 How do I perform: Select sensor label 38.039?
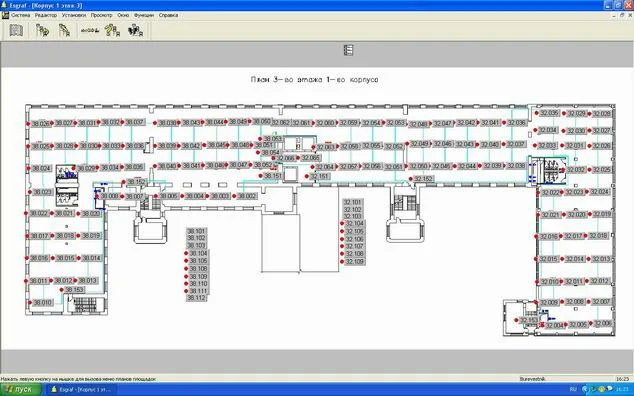point(167,146)
